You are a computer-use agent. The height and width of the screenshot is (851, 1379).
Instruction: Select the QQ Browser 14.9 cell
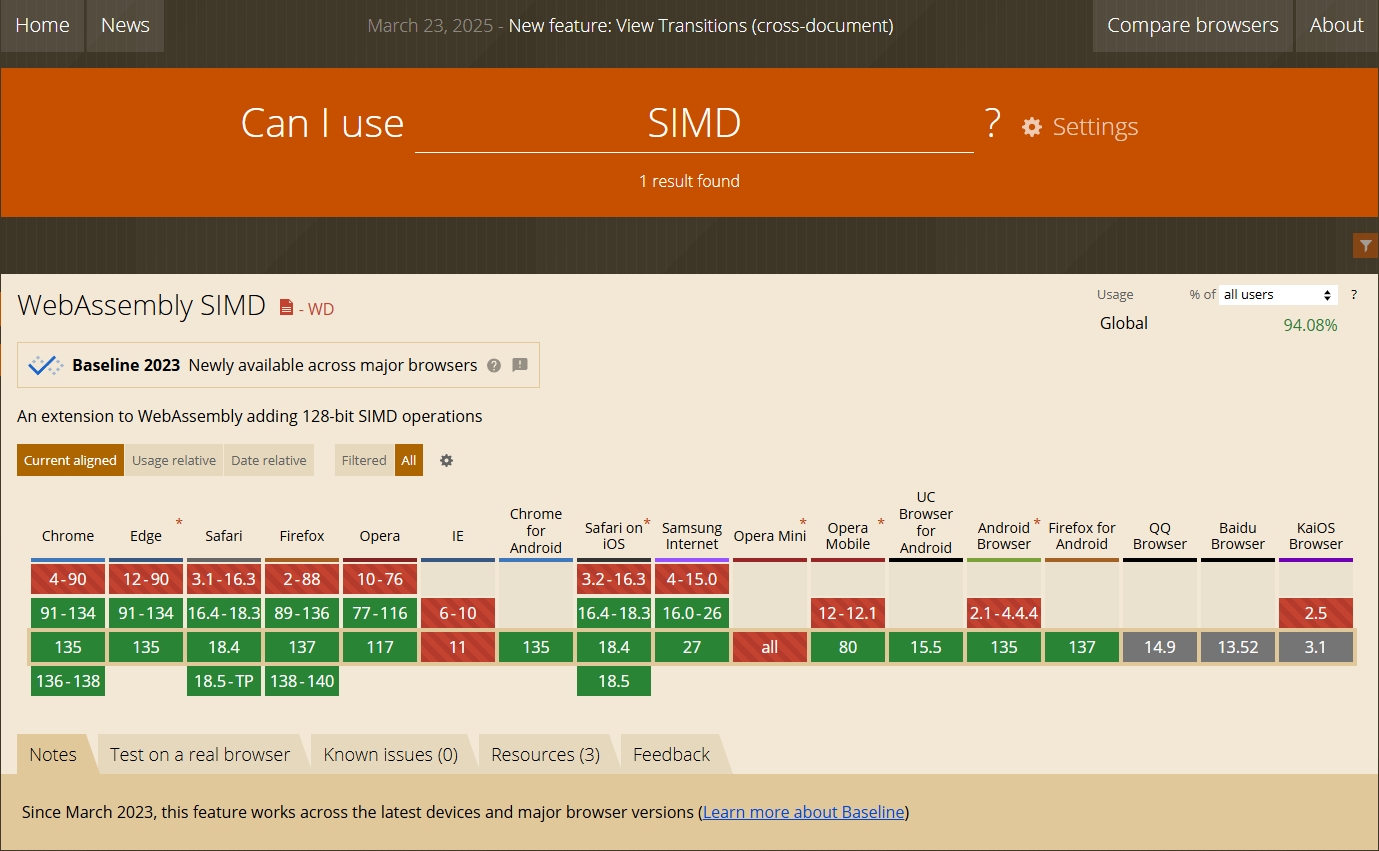pos(1160,647)
